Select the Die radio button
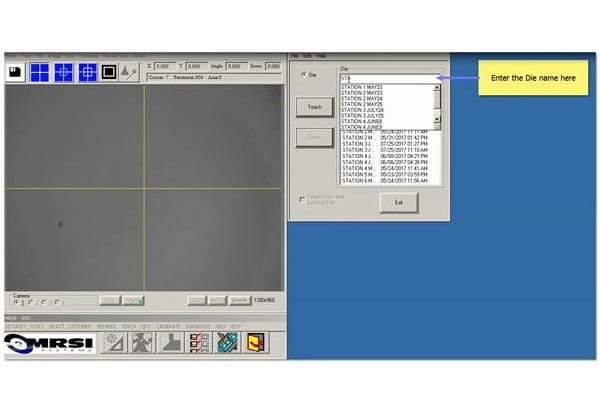600x400 pixels. click(305, 75)
